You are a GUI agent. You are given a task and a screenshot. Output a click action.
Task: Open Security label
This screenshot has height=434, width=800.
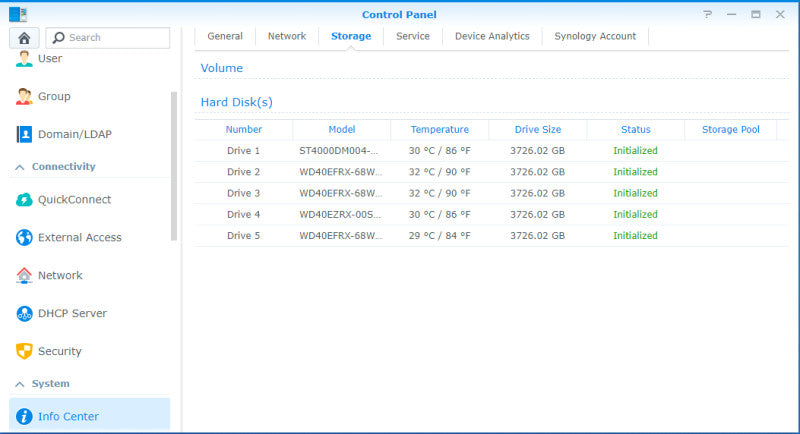pyautogui.click(x=60, y=351)
